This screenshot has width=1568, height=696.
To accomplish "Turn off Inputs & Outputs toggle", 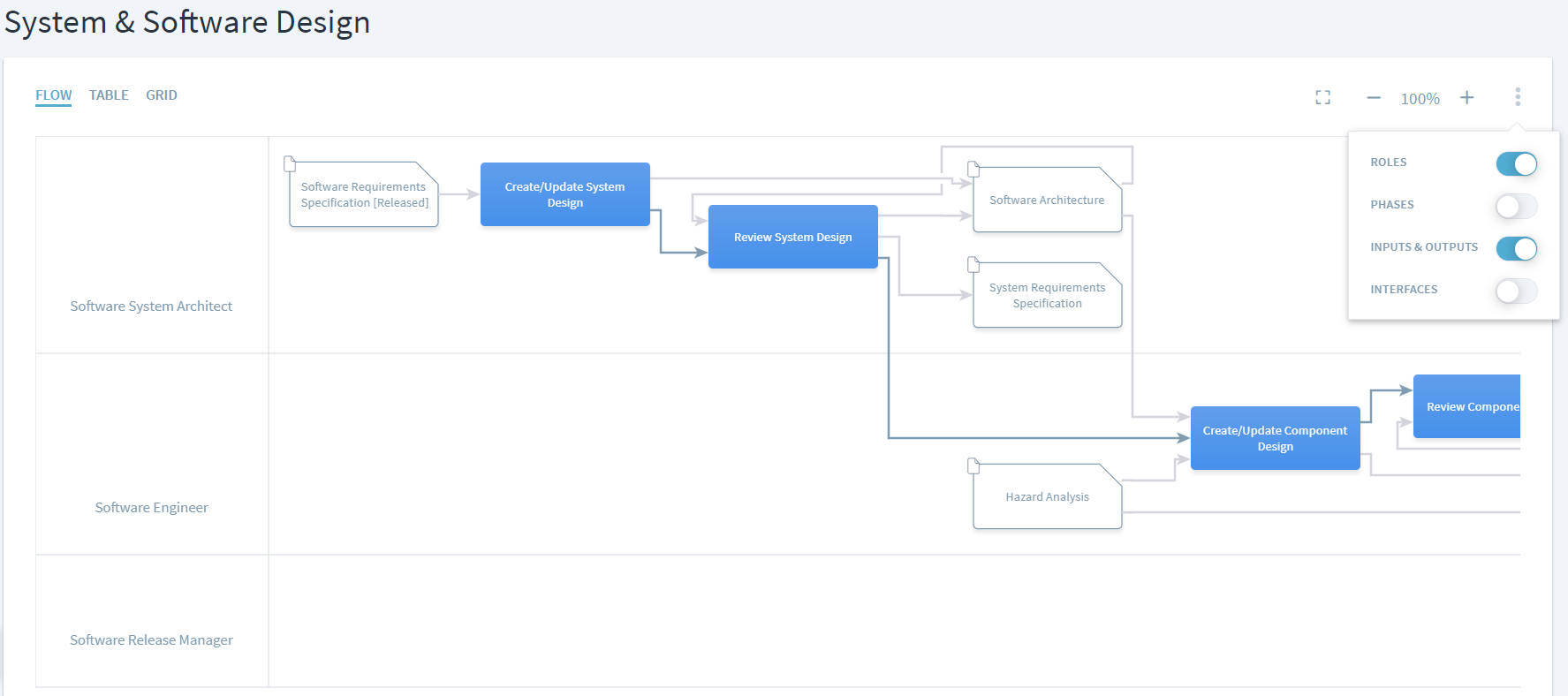I will tap(1516, 248).
